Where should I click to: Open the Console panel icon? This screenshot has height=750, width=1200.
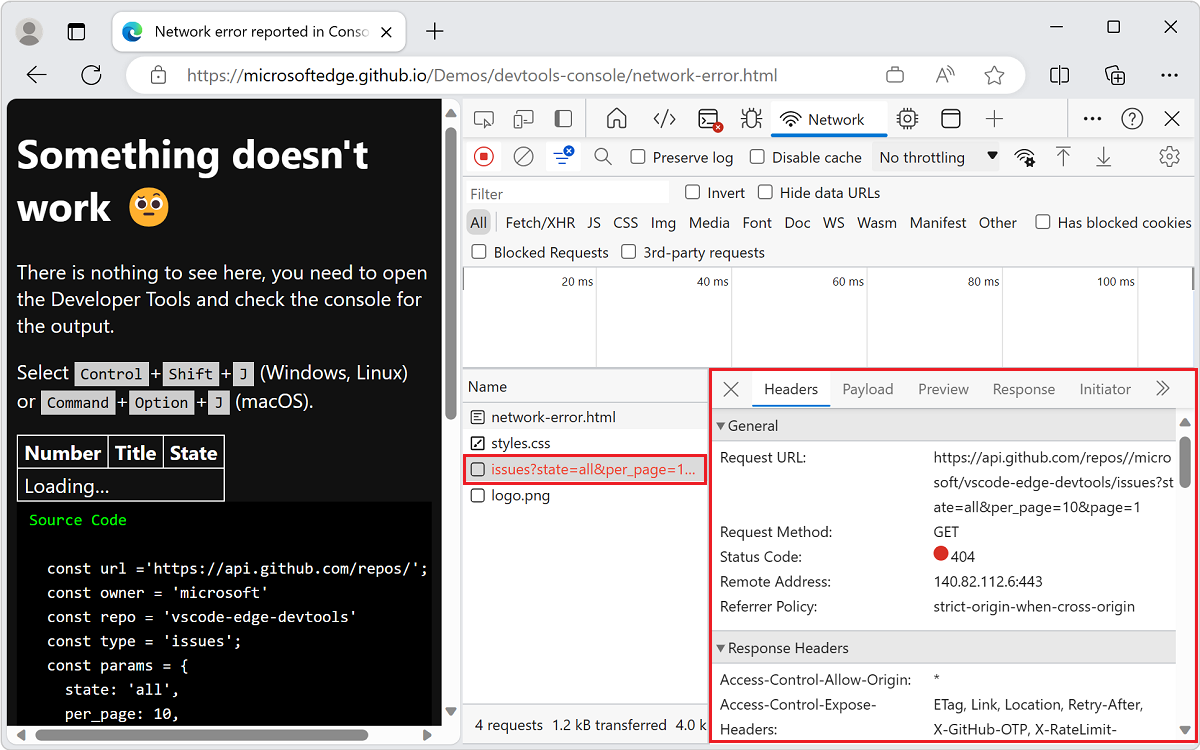pos(708,118)
